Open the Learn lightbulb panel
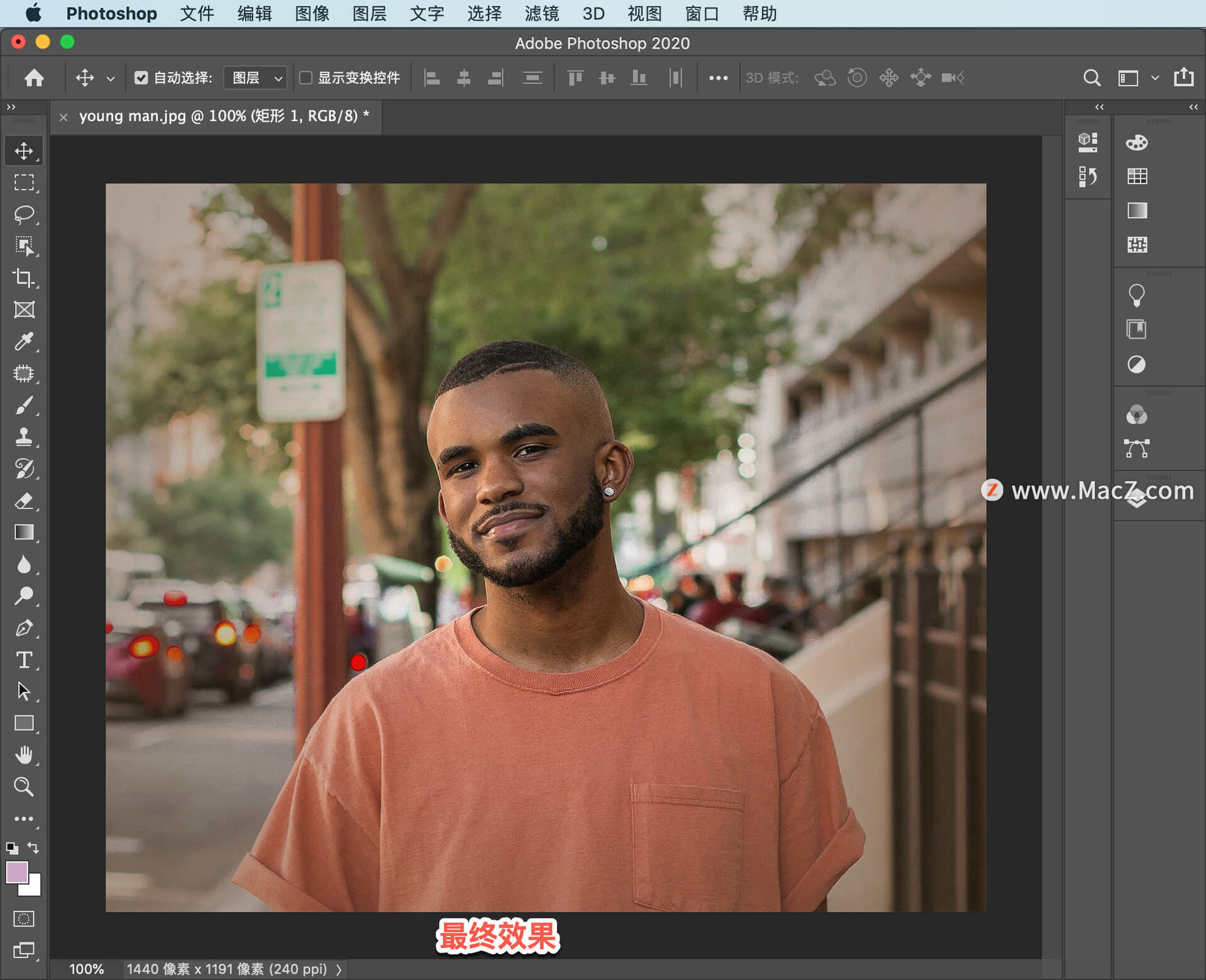 (x=1136, y=295)
